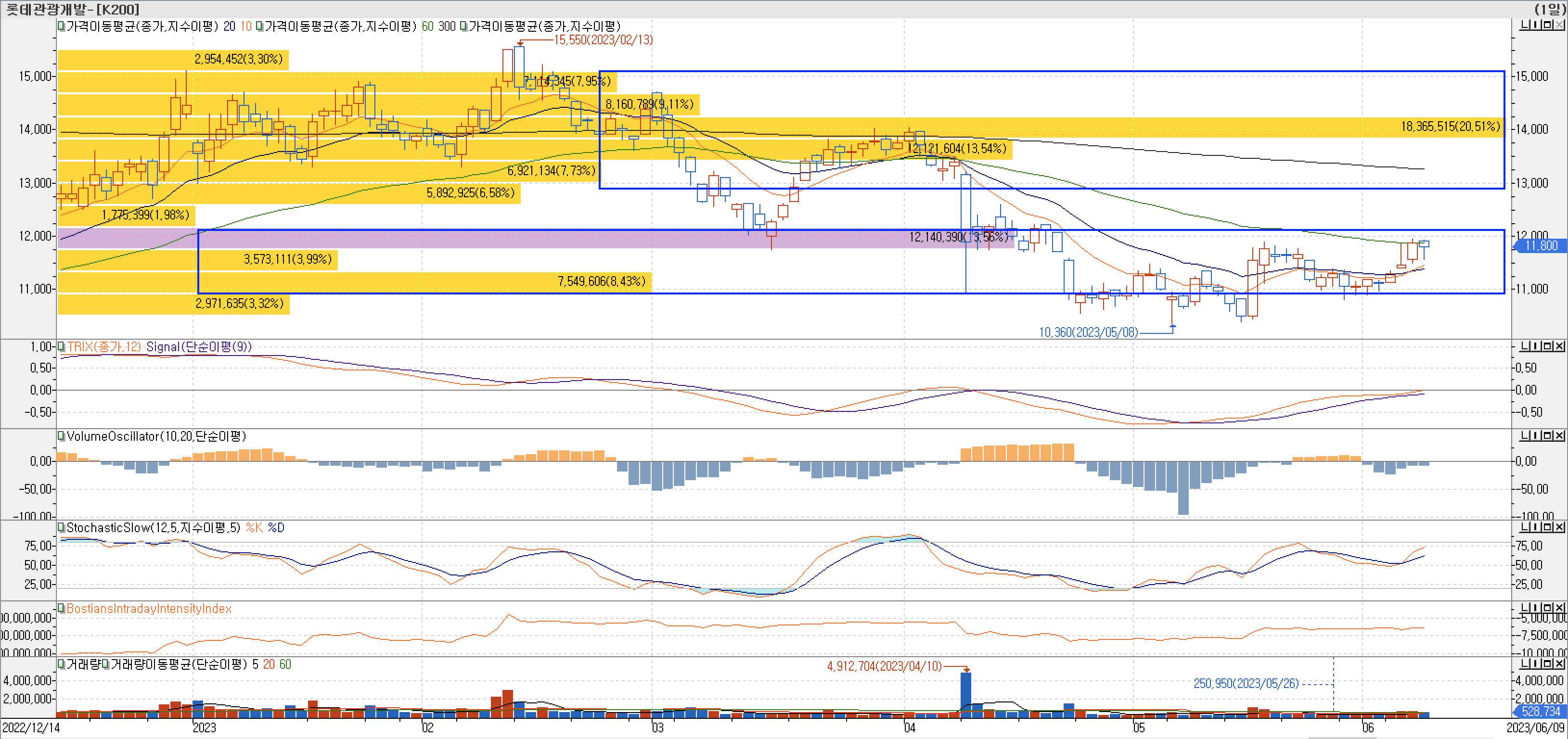Select the 11,800 current price tag
This screenshot has height=739, width=1568.
click(x=1540, y=245)
